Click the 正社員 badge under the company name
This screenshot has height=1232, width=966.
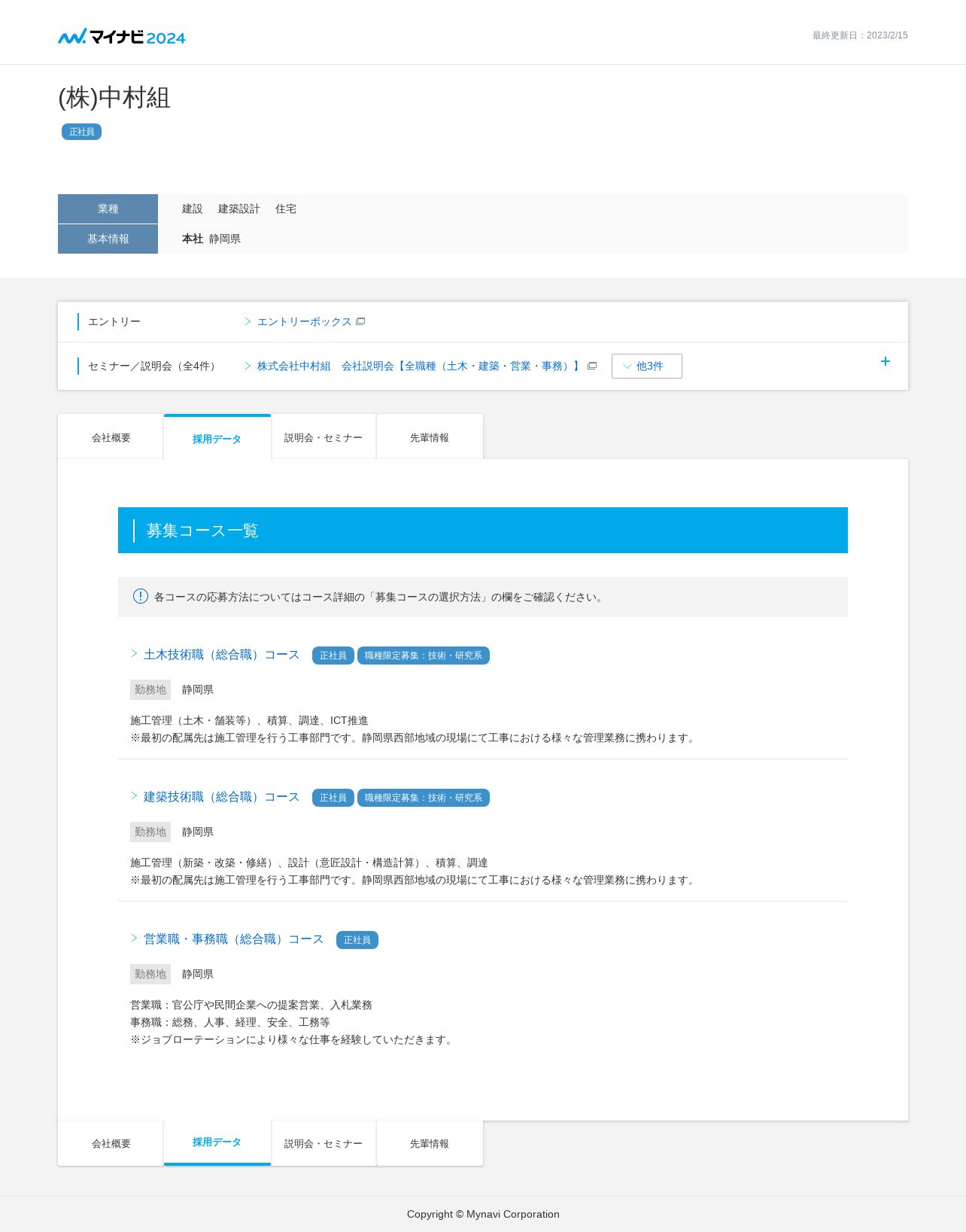click(x=81, y=132)
